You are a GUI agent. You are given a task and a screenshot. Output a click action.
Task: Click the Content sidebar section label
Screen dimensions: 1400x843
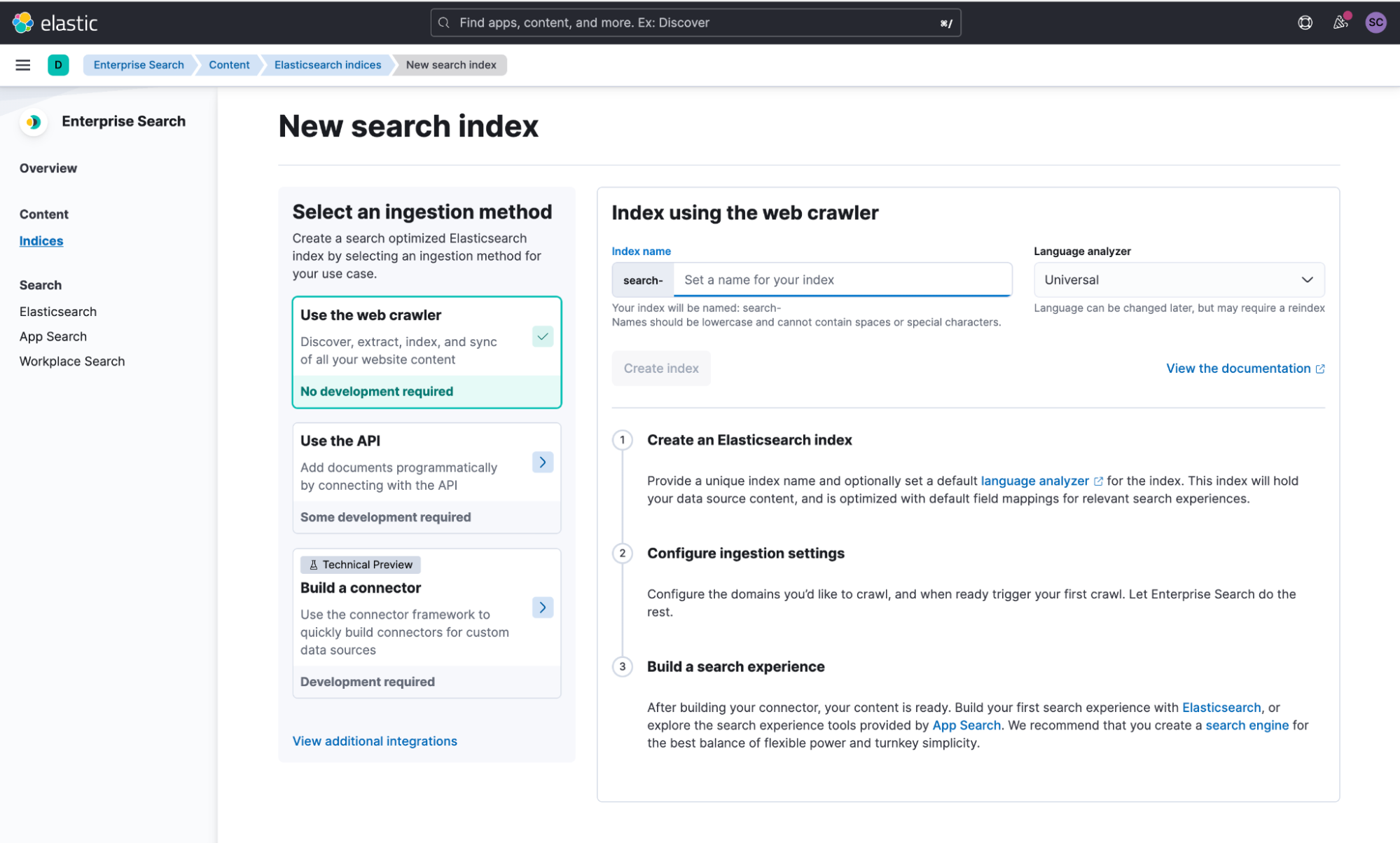click(x=44, y=214)
